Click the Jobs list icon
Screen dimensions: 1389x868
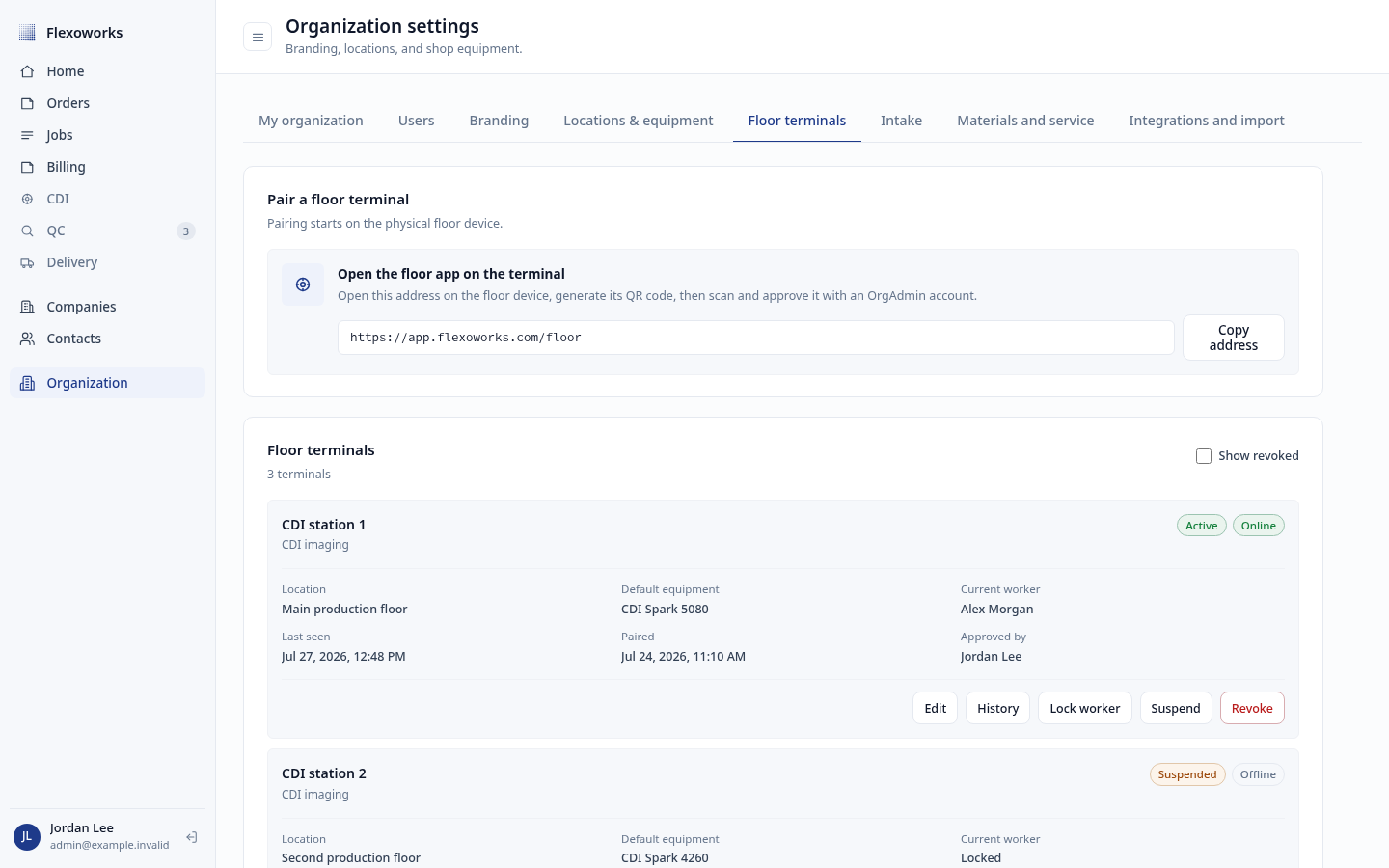[x=27, y=135]
